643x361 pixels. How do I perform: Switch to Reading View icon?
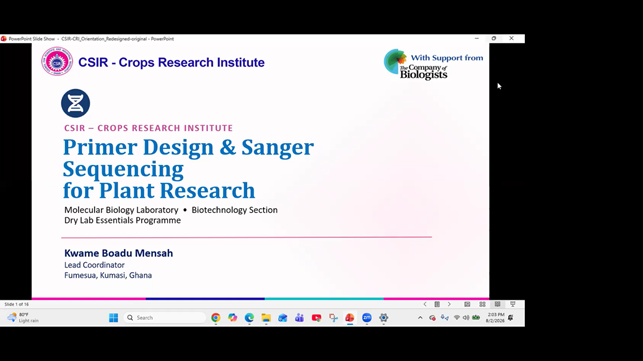click(x=497, y=304)
